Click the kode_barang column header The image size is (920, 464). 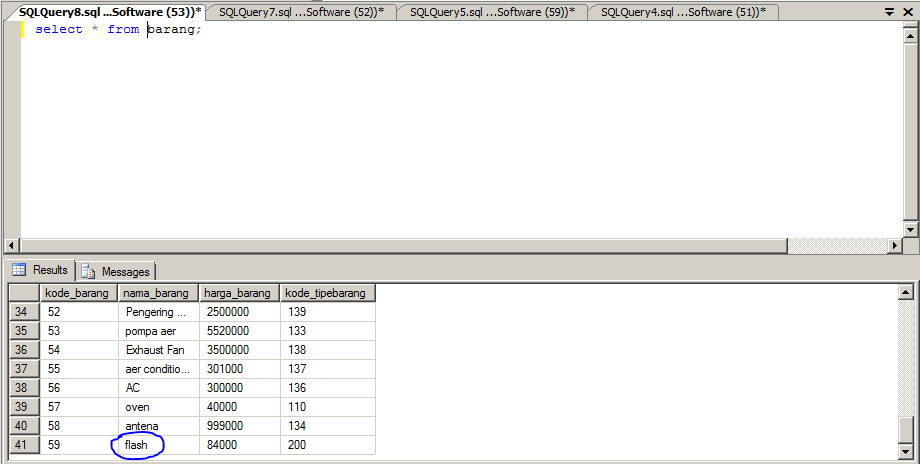[79, 293]
